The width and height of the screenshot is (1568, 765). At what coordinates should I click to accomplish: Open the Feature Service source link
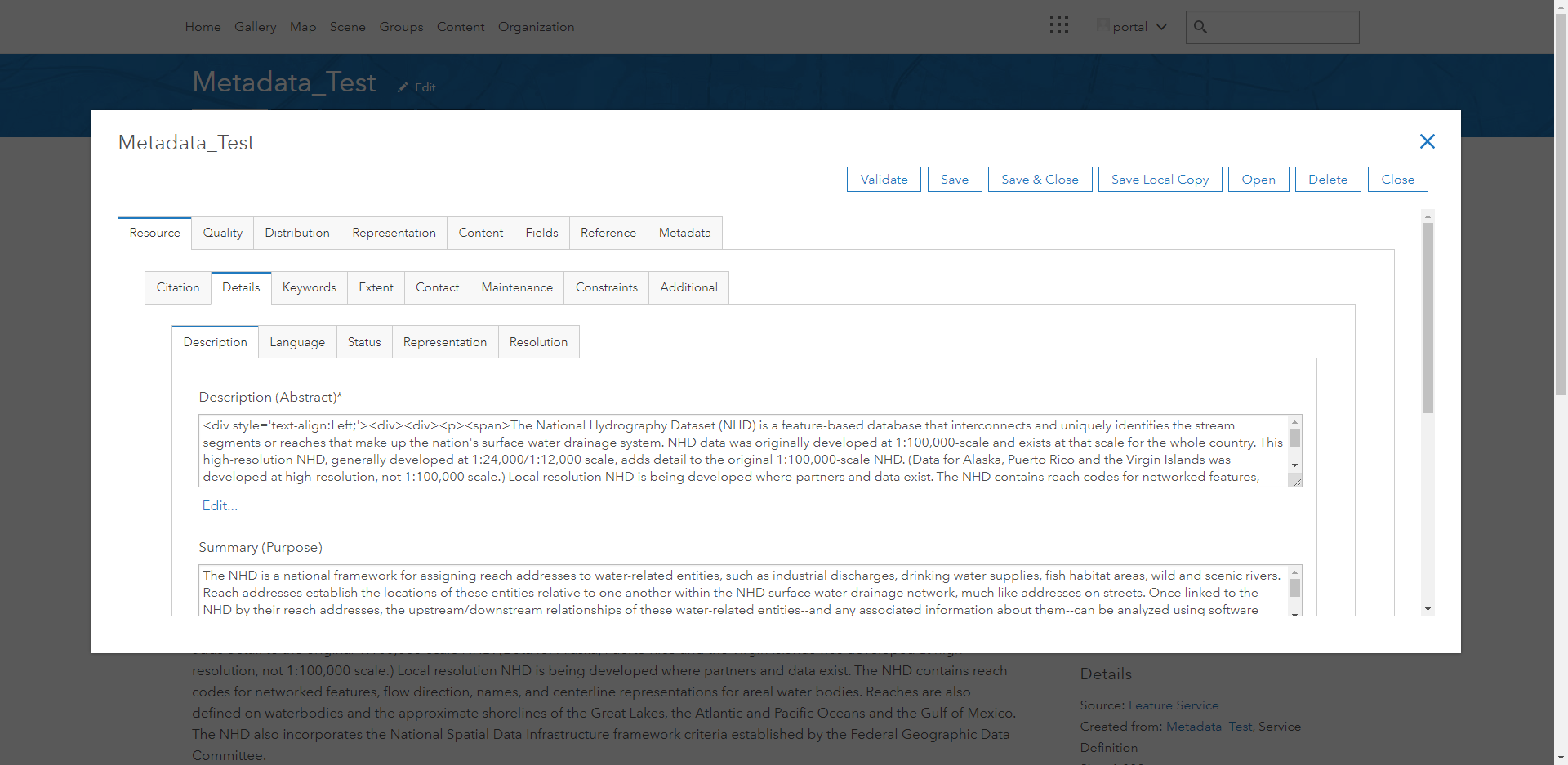[1174, 705]
